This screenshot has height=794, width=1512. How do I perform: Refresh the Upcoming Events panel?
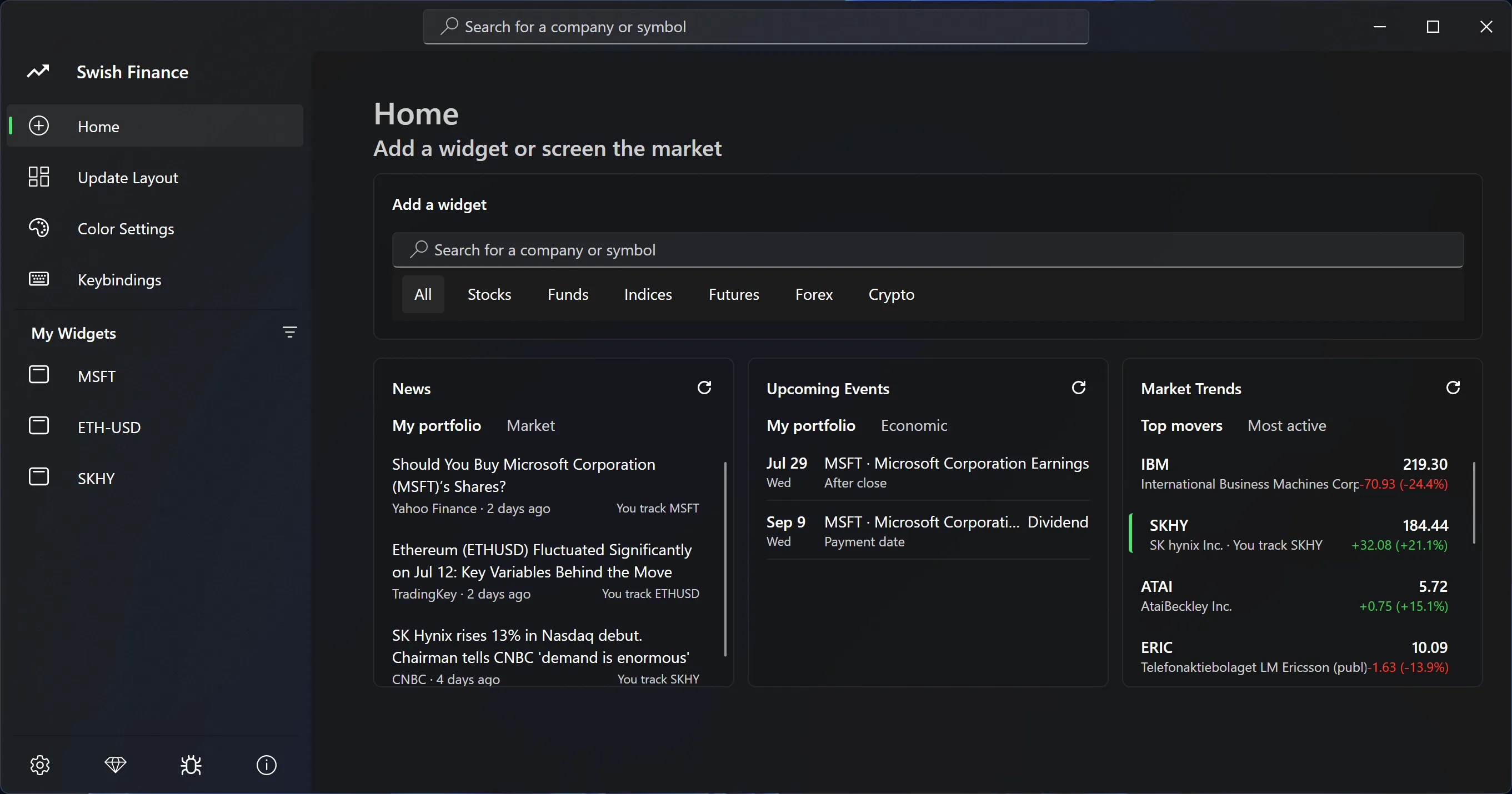[x=1079, y=388]
